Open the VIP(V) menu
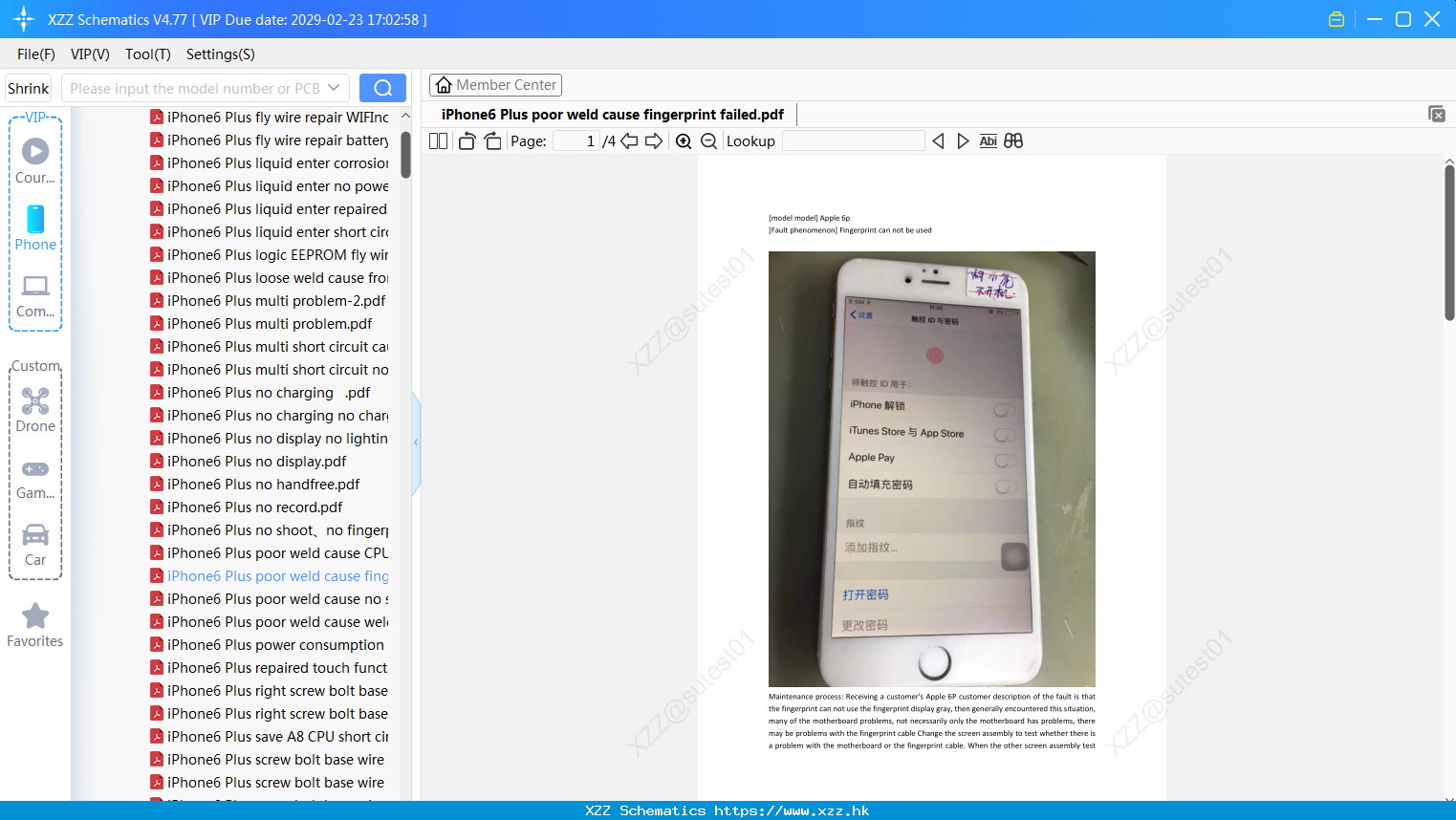Image resolution: width=1456 pixels, height=820 pixels. click(90, 54)
